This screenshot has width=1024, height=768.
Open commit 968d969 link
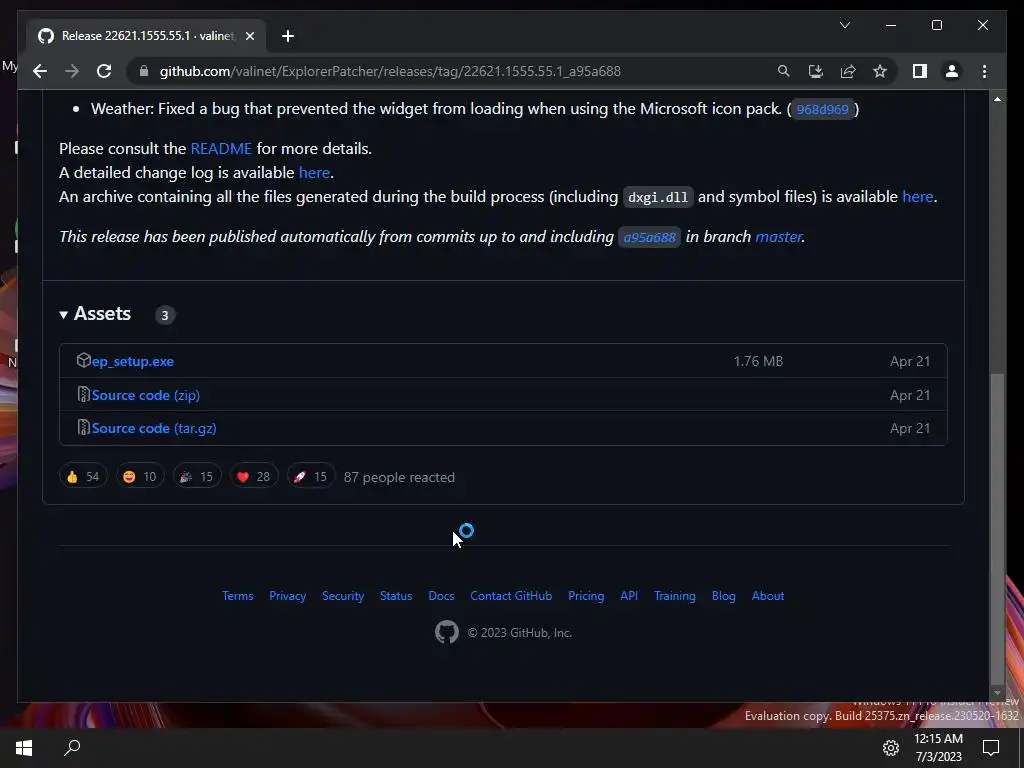tap(822, 109)
